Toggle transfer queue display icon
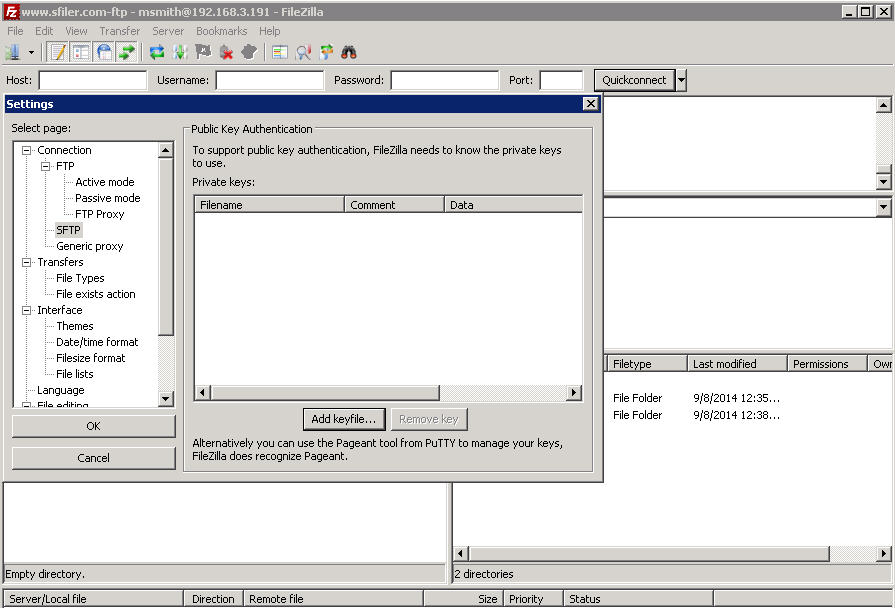 (x=127, y=53)
